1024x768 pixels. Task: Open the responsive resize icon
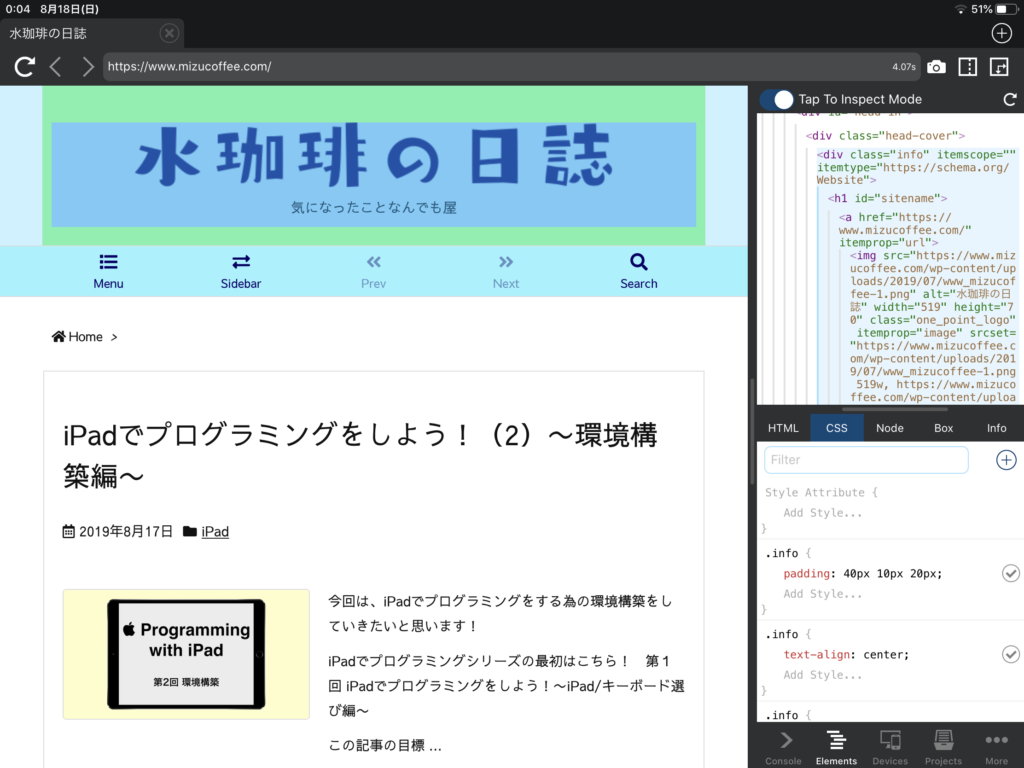click(999, 67)
